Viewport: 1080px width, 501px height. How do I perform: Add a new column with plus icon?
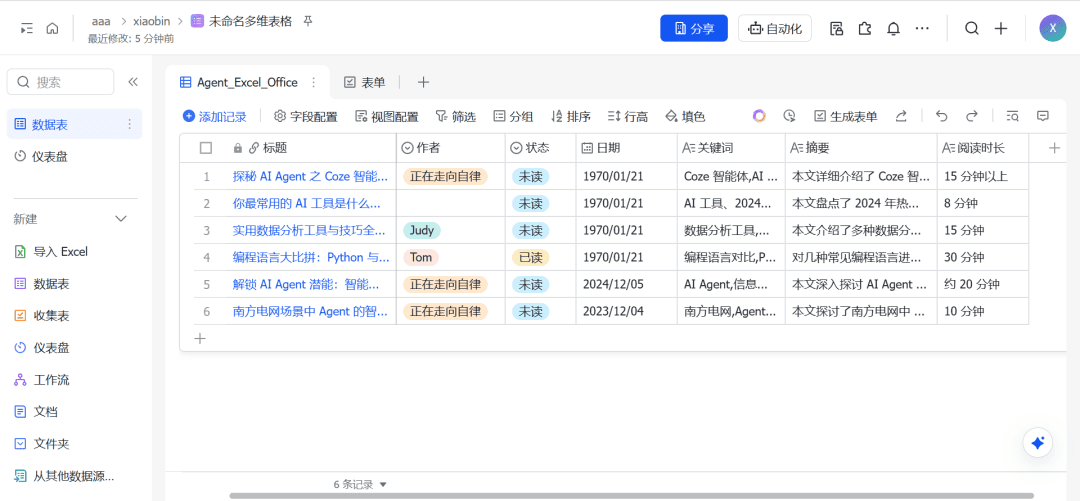tap(1054, 147)
